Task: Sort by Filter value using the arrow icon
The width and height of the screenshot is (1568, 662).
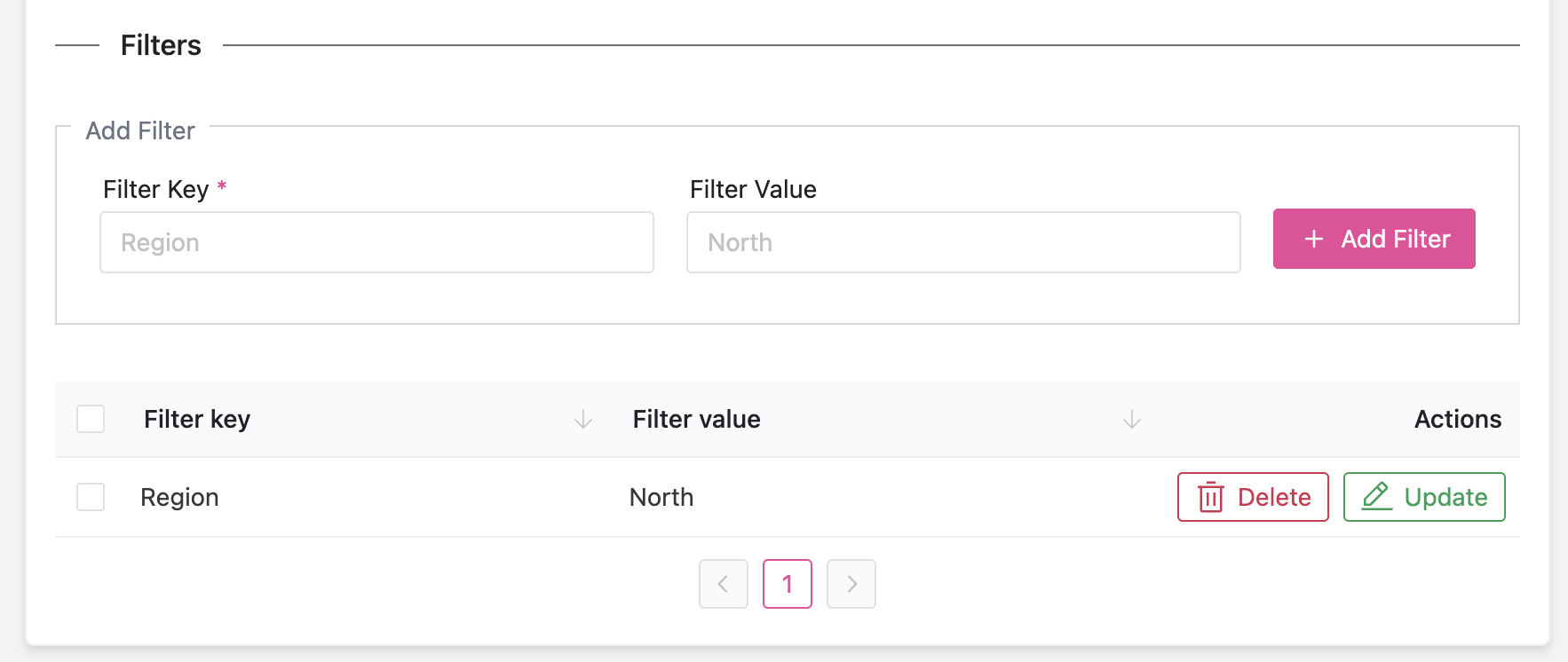Action: click(x=1132, y=419)
